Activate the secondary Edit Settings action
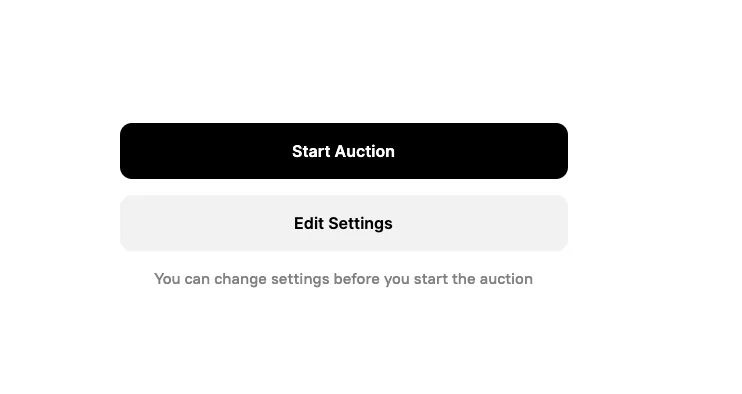This screenshot has height=394, width=742. click(x=344, y=223)
